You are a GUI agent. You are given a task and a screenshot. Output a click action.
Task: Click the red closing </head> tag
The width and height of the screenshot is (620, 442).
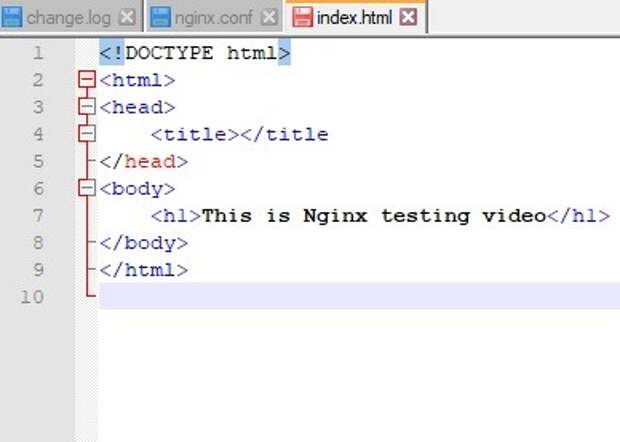144,161
